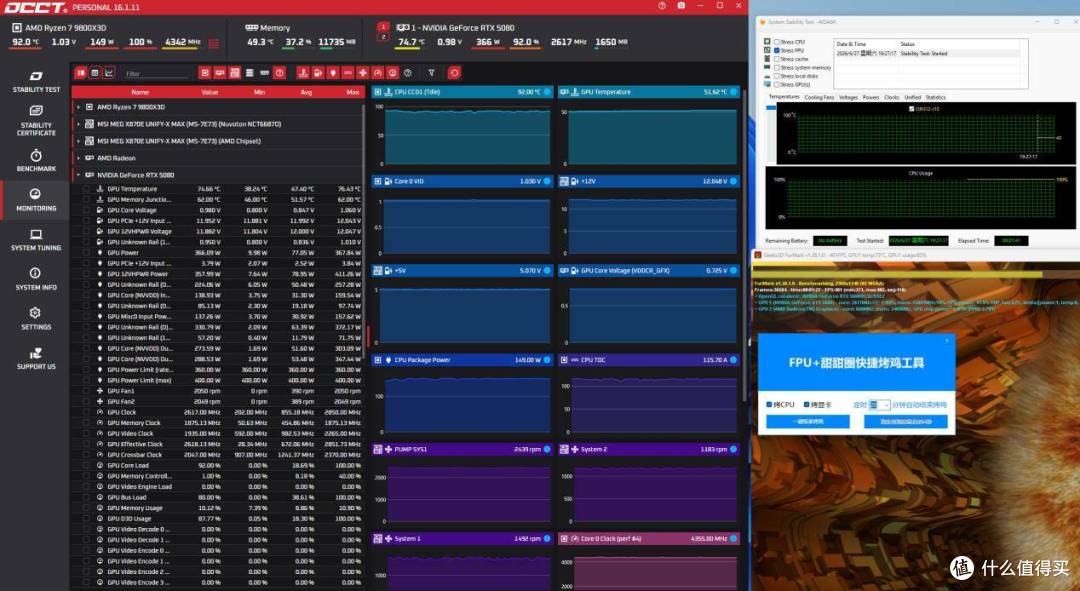
Task: Toggle GPU Temperature graph circle switch
Action: 734,92
